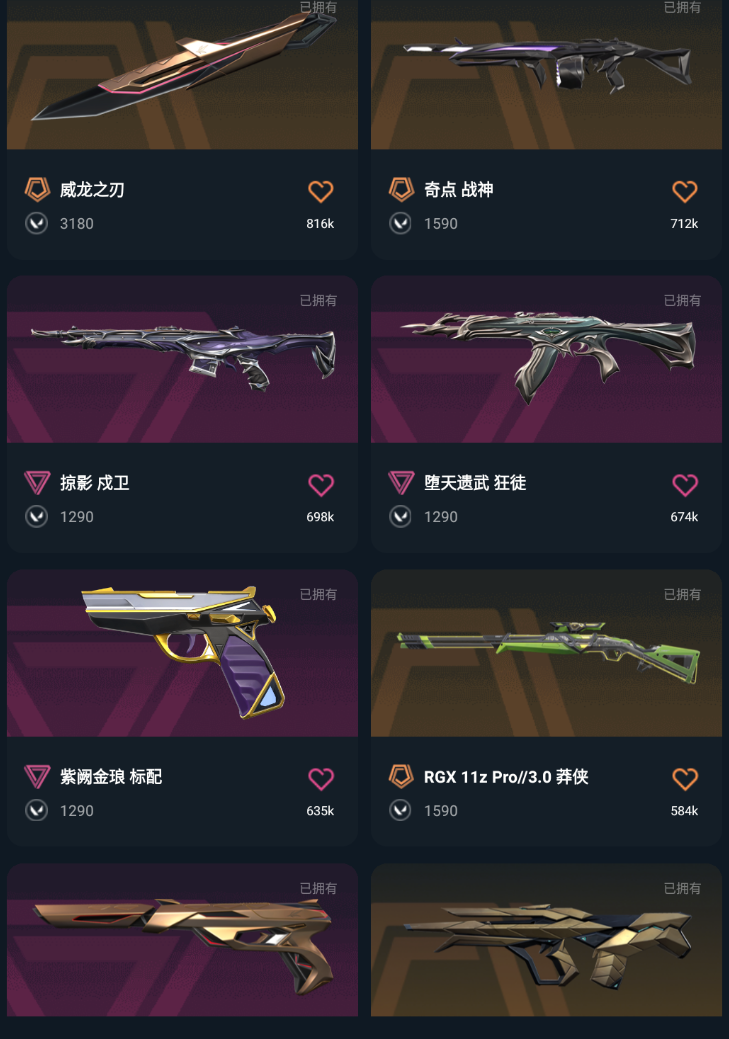The width and height of the screenshot is (729, 1039).
Task: Toggle favorite heart on 奇点 战神
Action: (685, 191)
